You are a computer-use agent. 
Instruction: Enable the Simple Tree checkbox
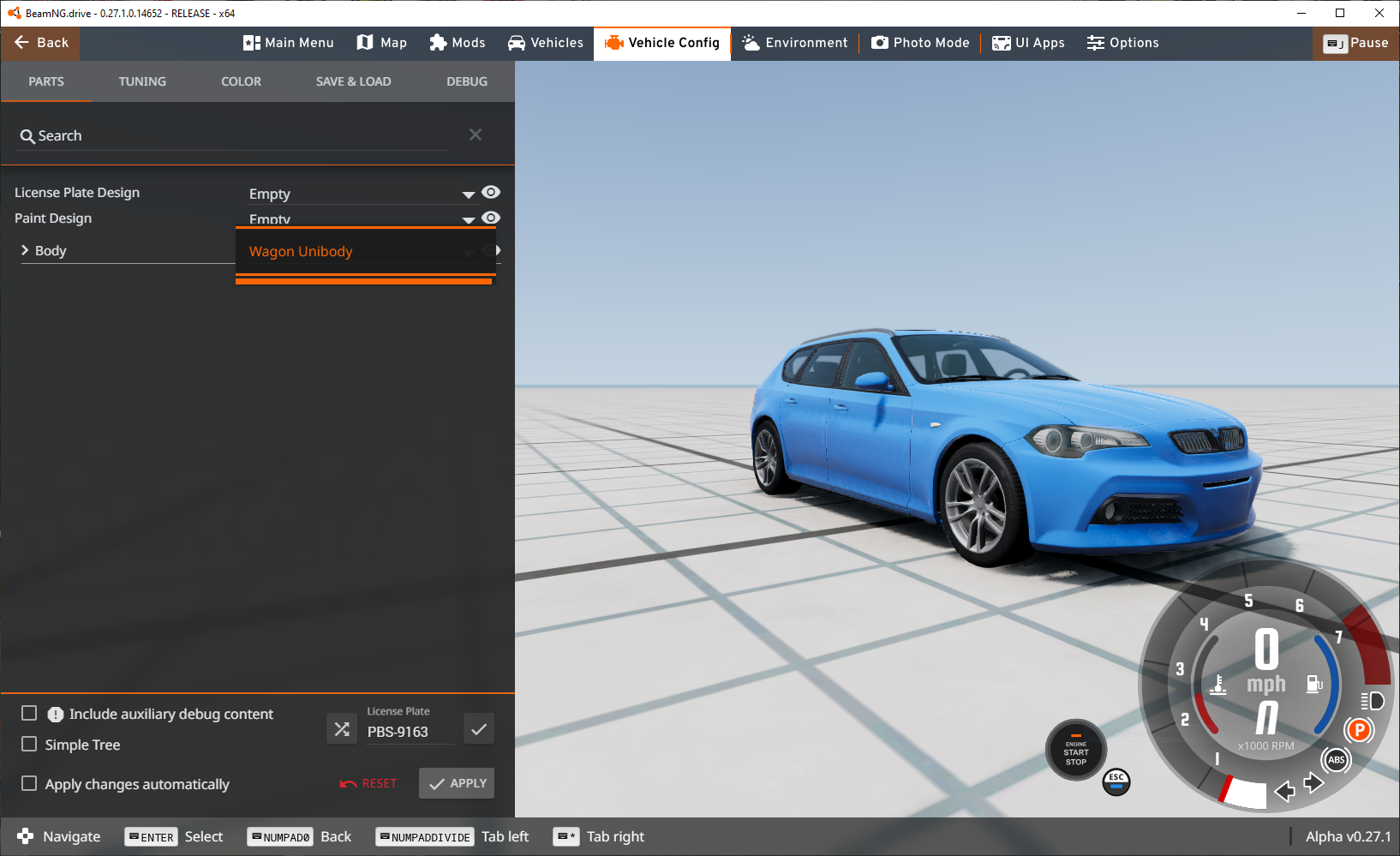pos(29,744)
